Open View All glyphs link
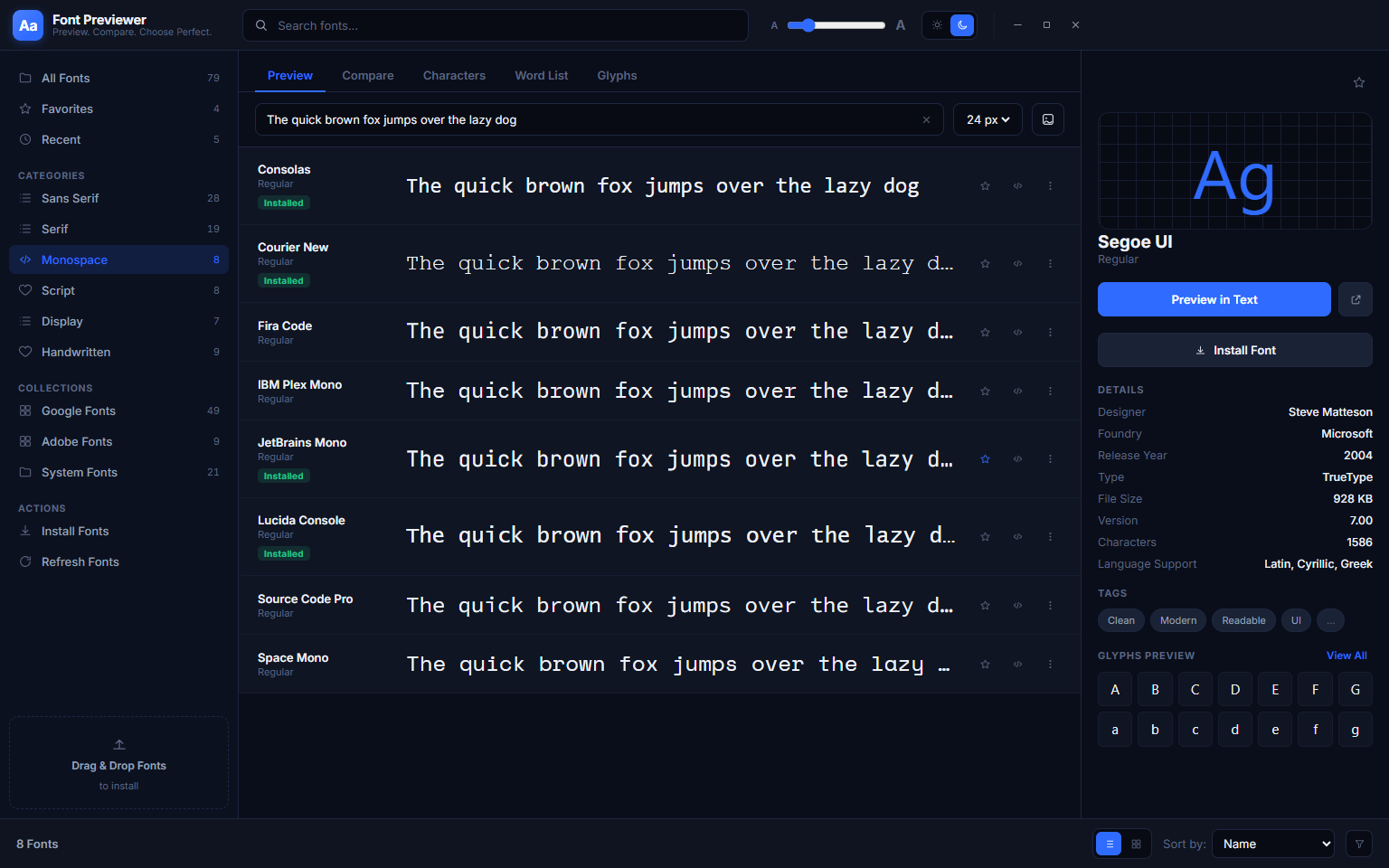 pyautogui.click(x=1346, y=656)
